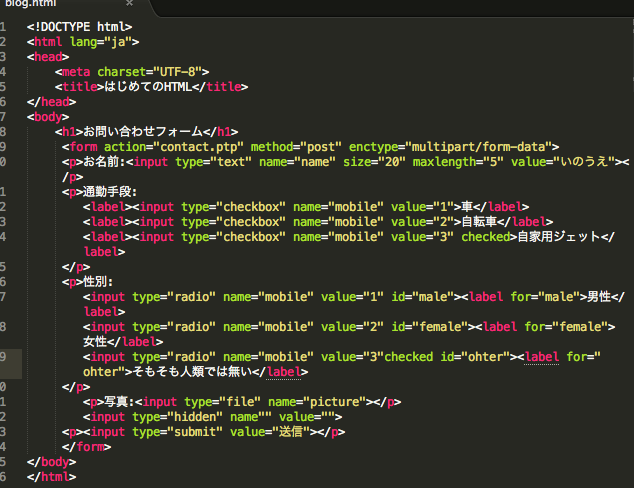Click the type="submit" attribute
This screenshot has height=488, width=634.
click(178, 431)
